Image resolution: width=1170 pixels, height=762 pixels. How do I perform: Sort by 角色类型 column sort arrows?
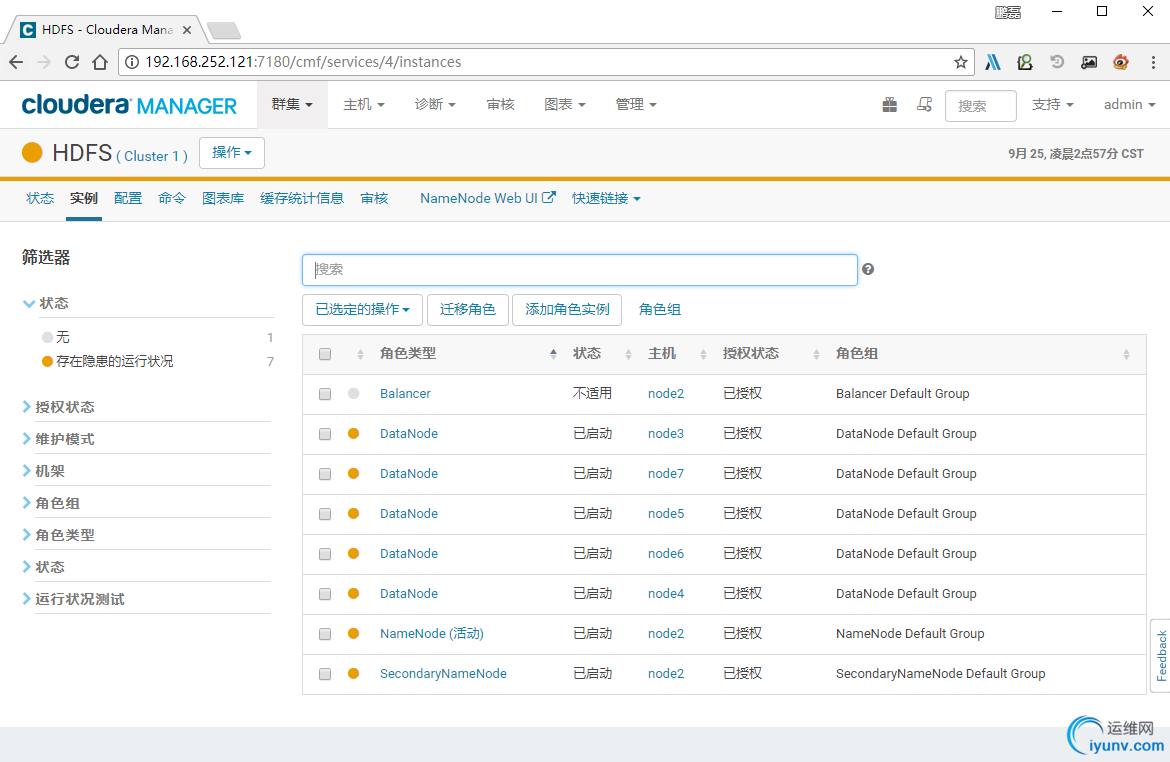click(x=553, y=354)
